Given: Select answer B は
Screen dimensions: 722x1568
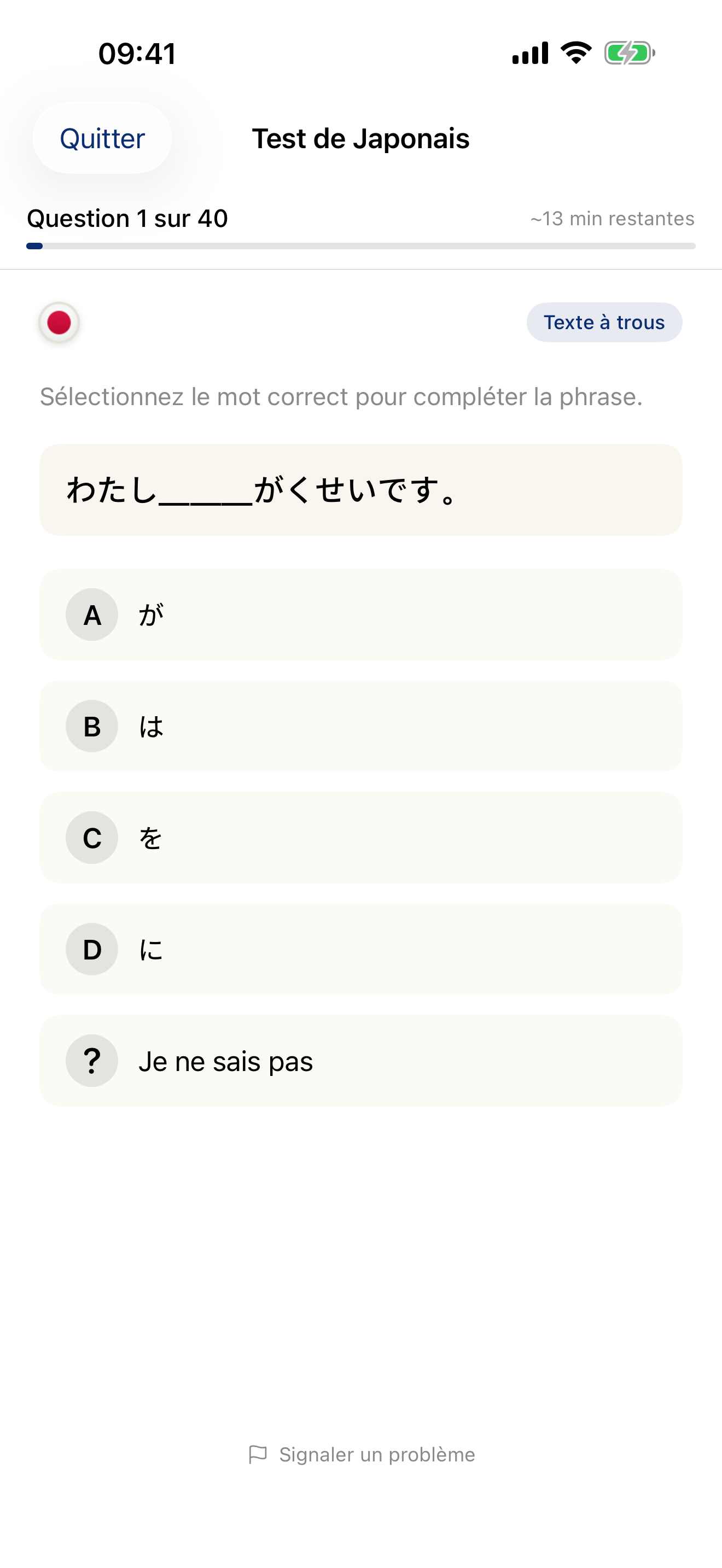Looking at the screenshot, I should (x=360, y=726).
